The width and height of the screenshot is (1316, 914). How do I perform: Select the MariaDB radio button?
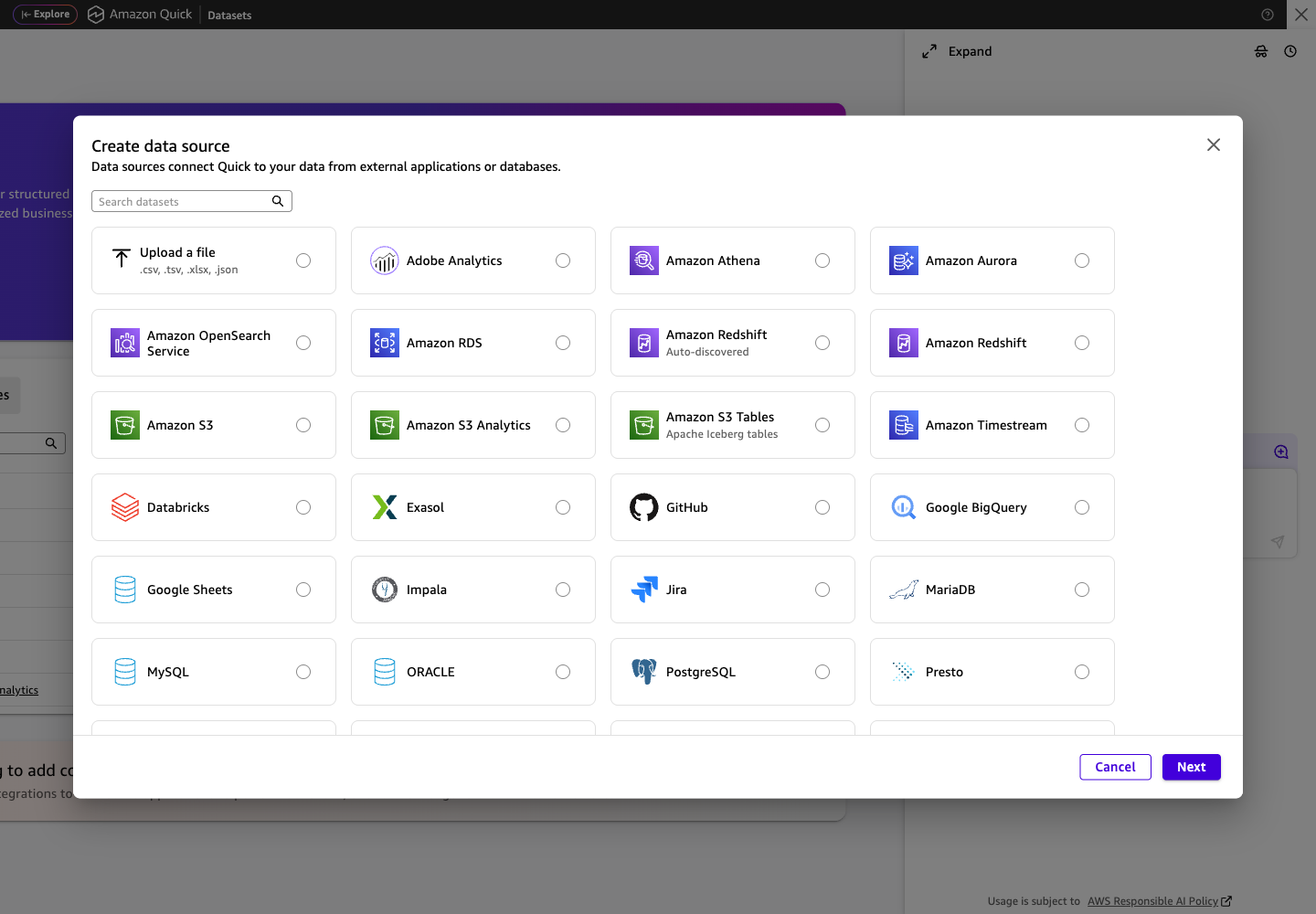click(1082, 590)
